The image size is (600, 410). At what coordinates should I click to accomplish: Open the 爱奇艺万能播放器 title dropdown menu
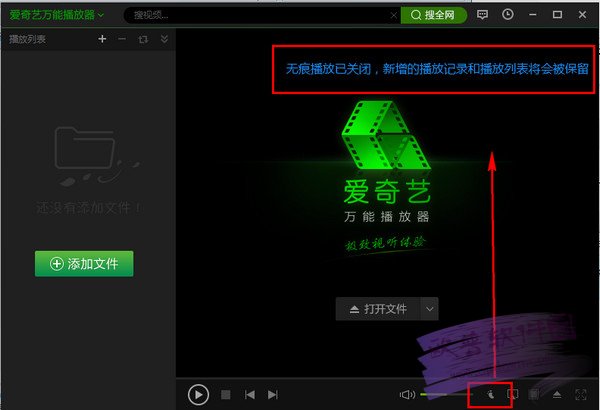56,15
